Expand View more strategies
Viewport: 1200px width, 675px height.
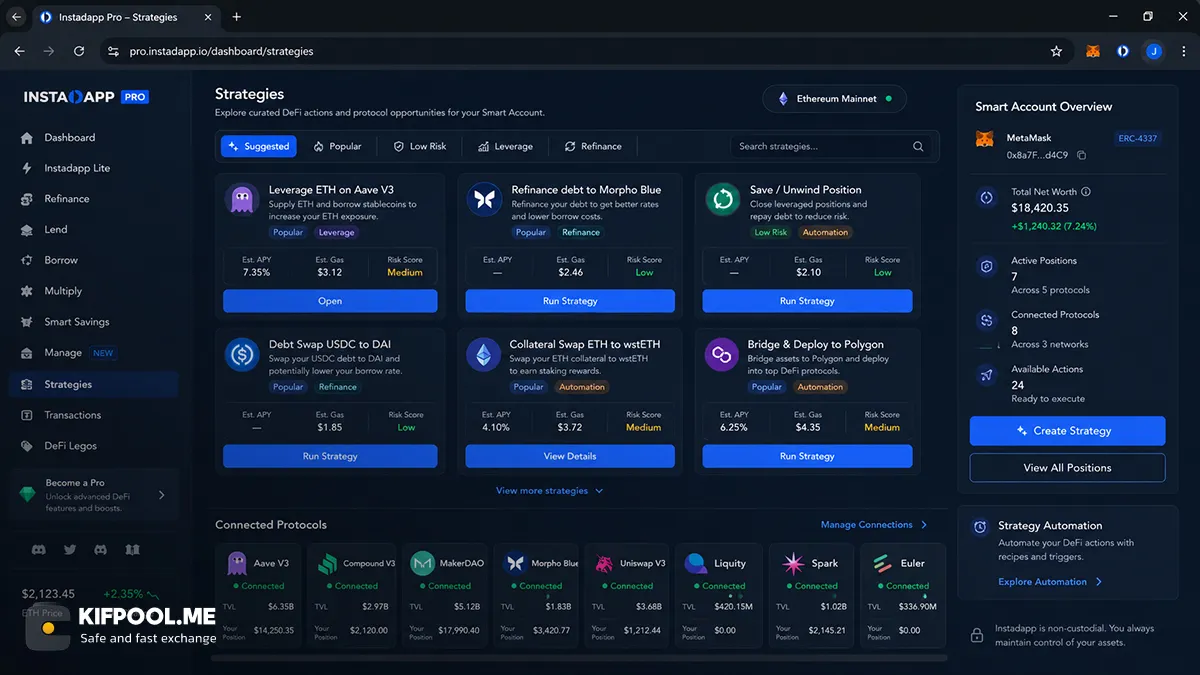(x=550, y=491)
